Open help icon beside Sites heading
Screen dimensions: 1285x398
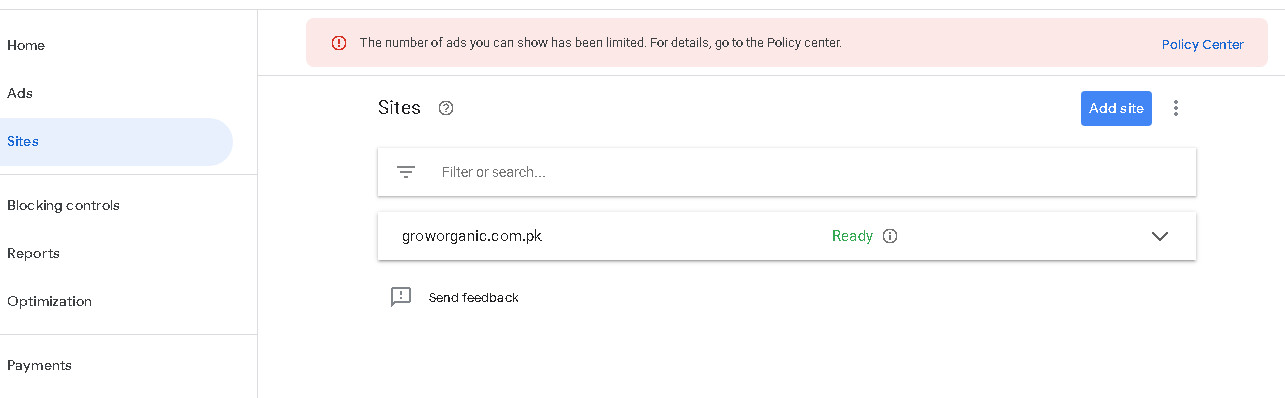coord(446,108)
